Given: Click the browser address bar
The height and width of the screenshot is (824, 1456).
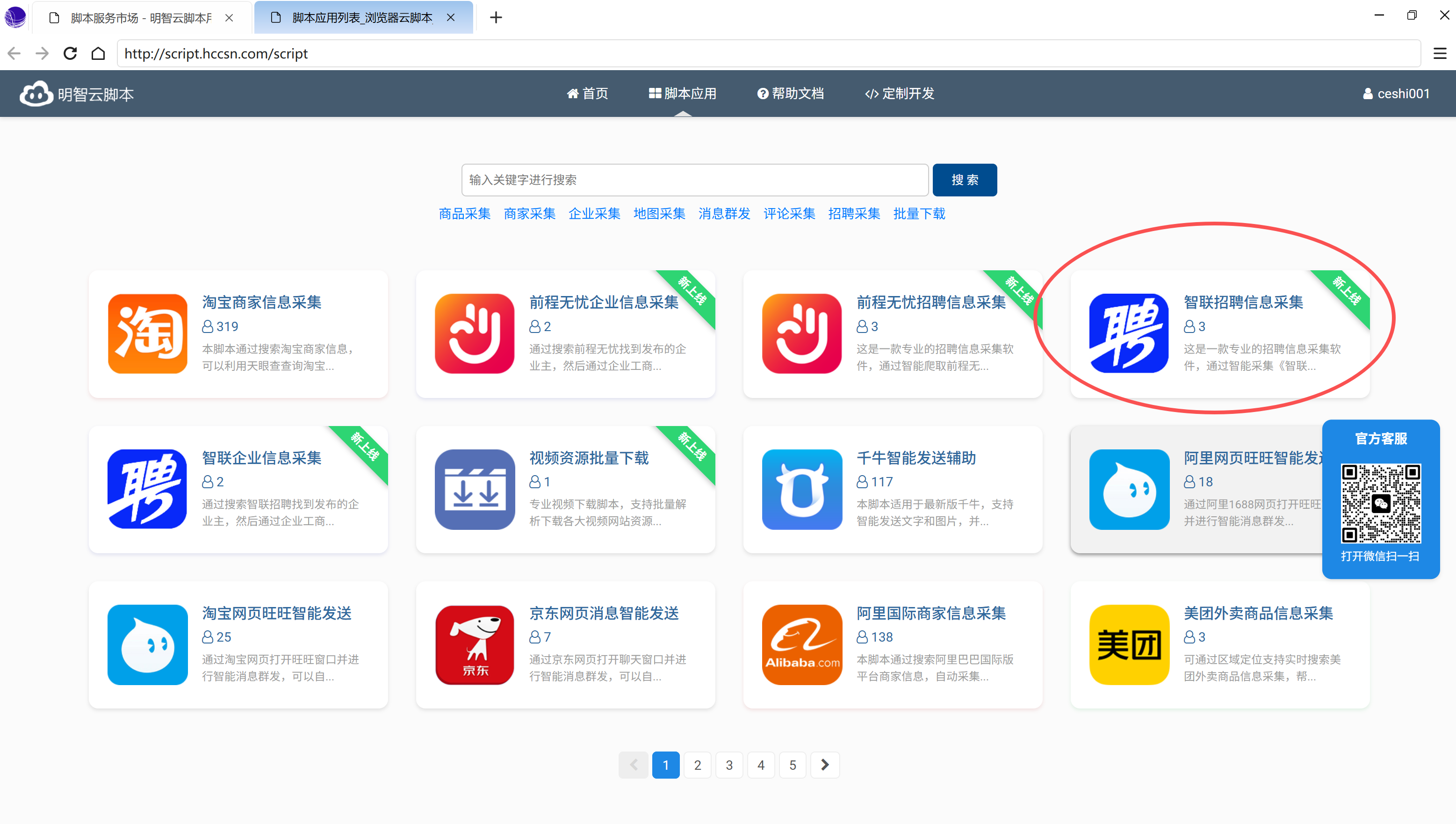Looking at the screenshot, I should coord(768,53).
